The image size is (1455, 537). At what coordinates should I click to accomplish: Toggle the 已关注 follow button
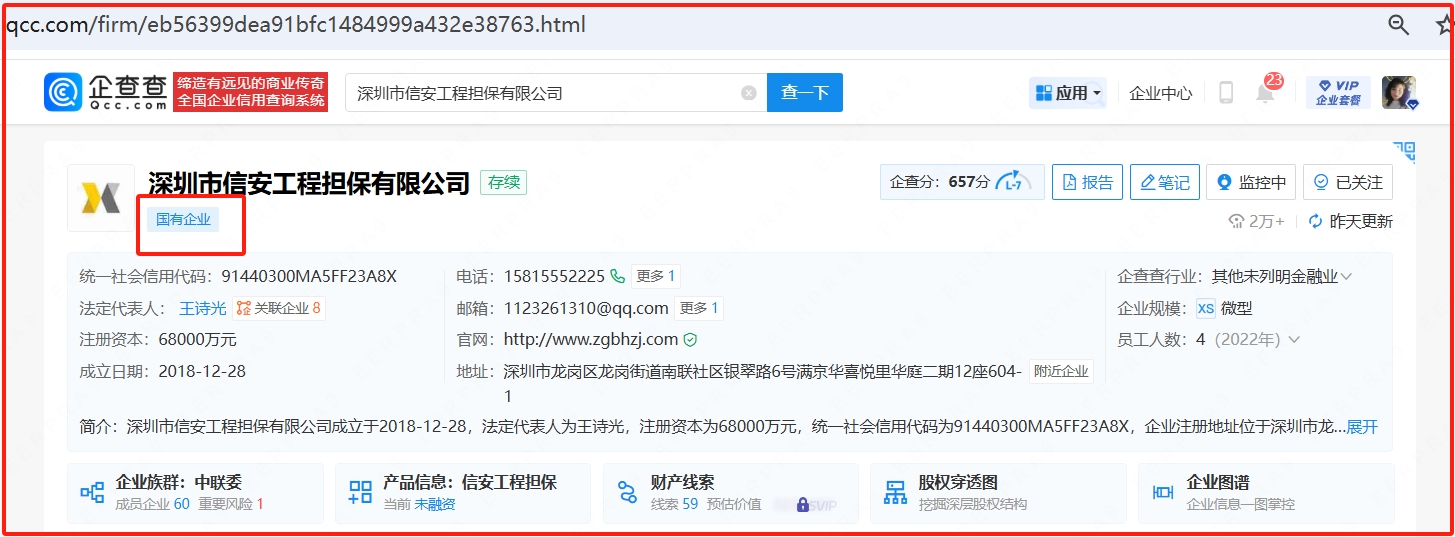[x=1347, y=182]
